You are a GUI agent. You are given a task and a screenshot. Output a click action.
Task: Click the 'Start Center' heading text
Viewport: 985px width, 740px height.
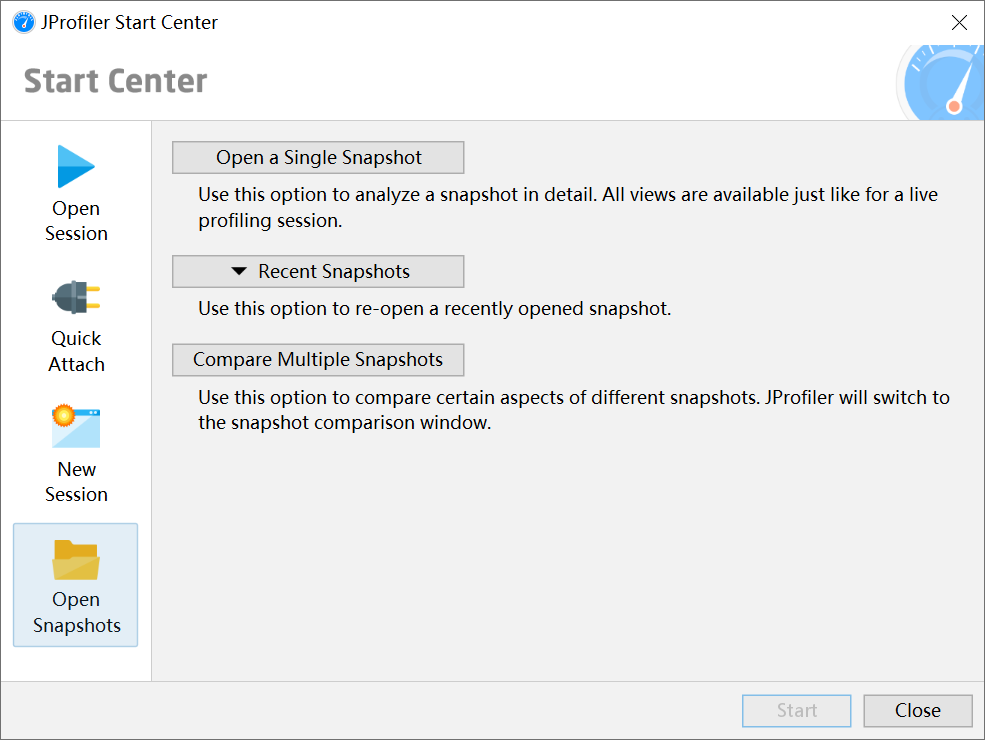pyautogui.click(x=116, y=81)
